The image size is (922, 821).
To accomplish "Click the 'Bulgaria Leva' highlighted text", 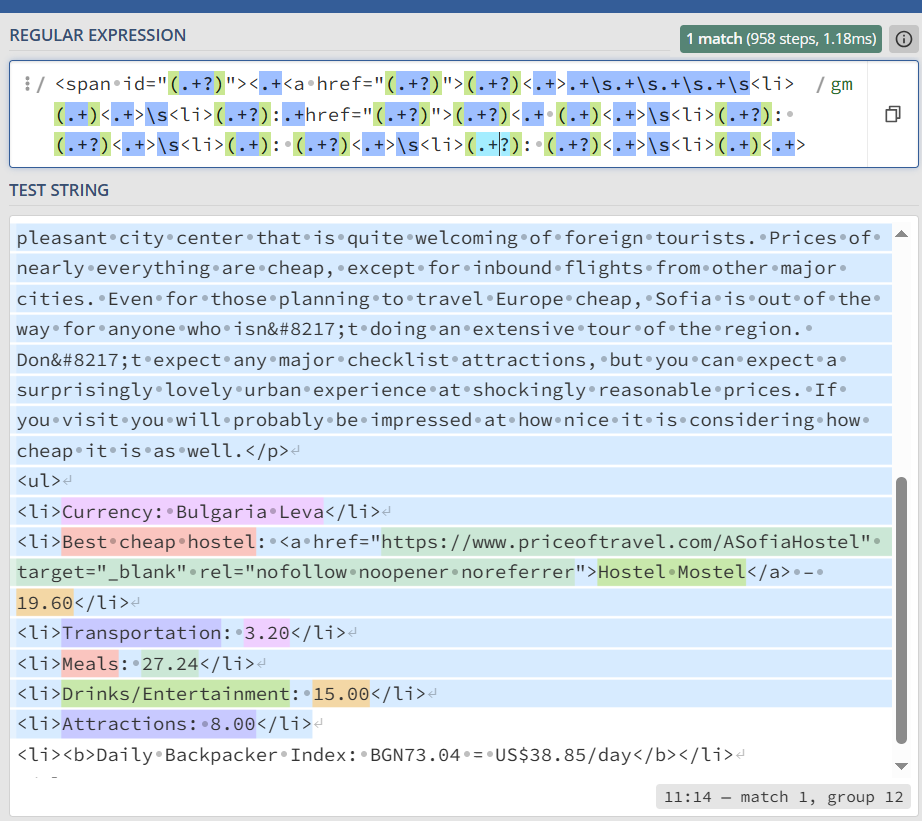I will (x=250, y=512).
